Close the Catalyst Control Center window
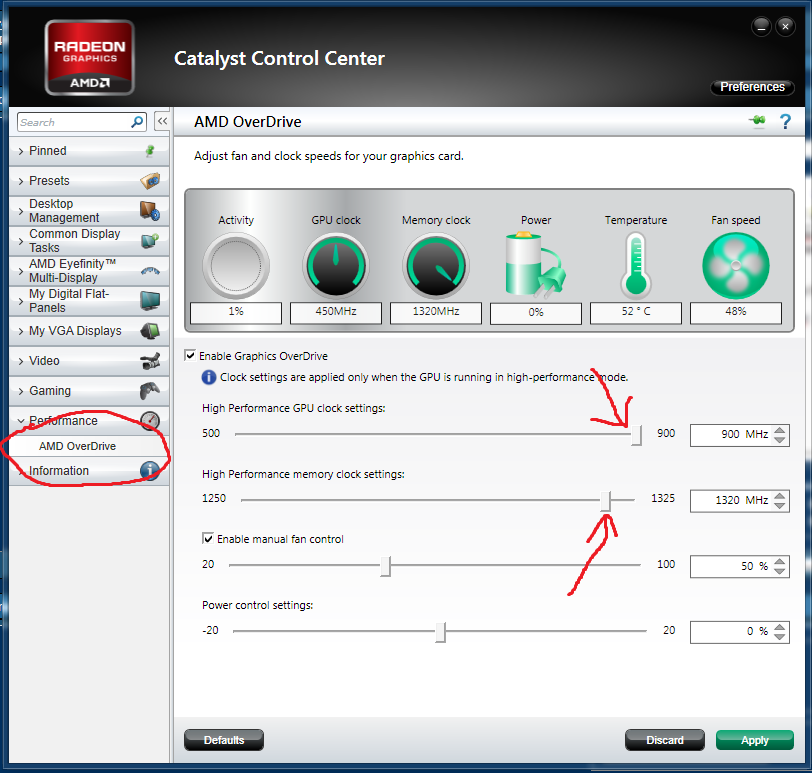Screen dimensions: 812x773 pyautogui.click(x=785, y=26)
